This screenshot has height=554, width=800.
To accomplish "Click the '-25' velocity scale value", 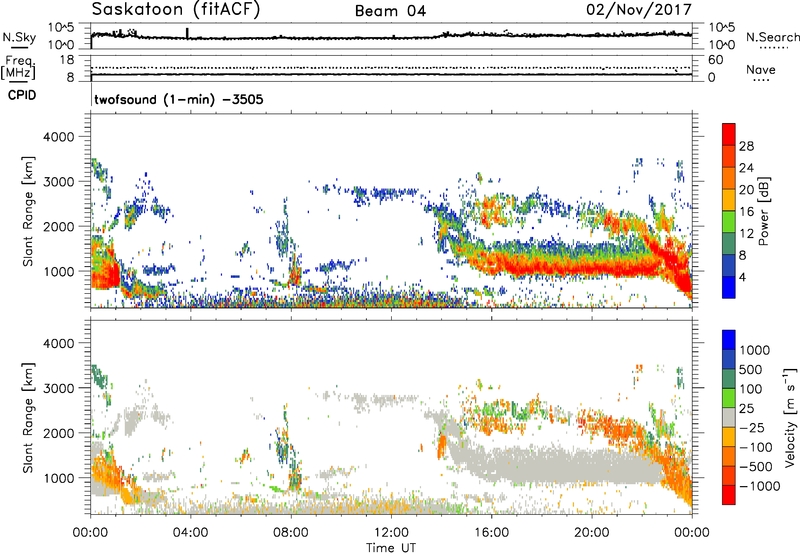I will click(x=752, y=427).
